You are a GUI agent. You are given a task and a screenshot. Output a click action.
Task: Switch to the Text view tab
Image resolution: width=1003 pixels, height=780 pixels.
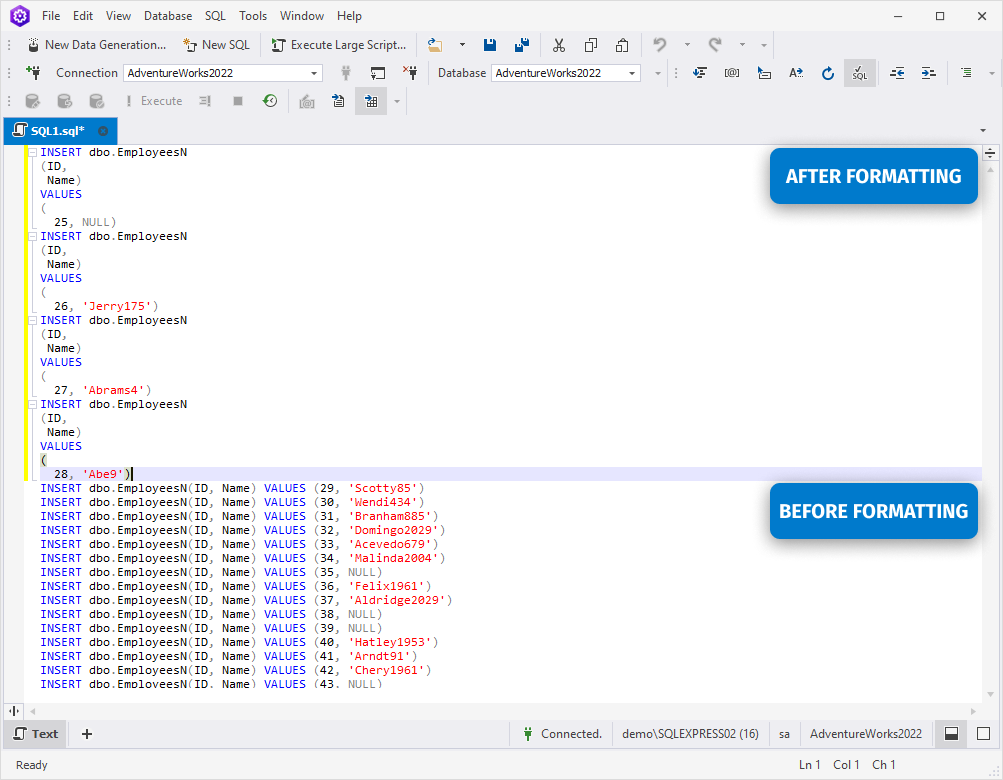coord(36,734)
